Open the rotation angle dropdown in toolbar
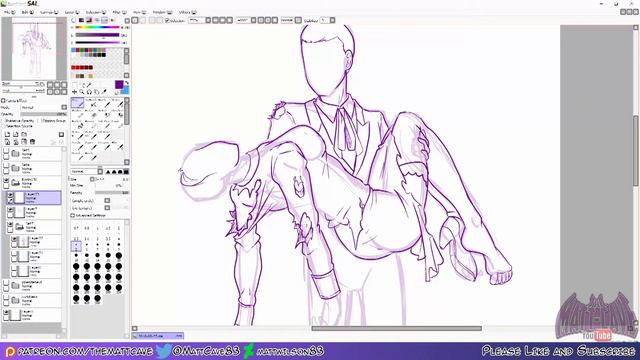 [x=253, y=20]
